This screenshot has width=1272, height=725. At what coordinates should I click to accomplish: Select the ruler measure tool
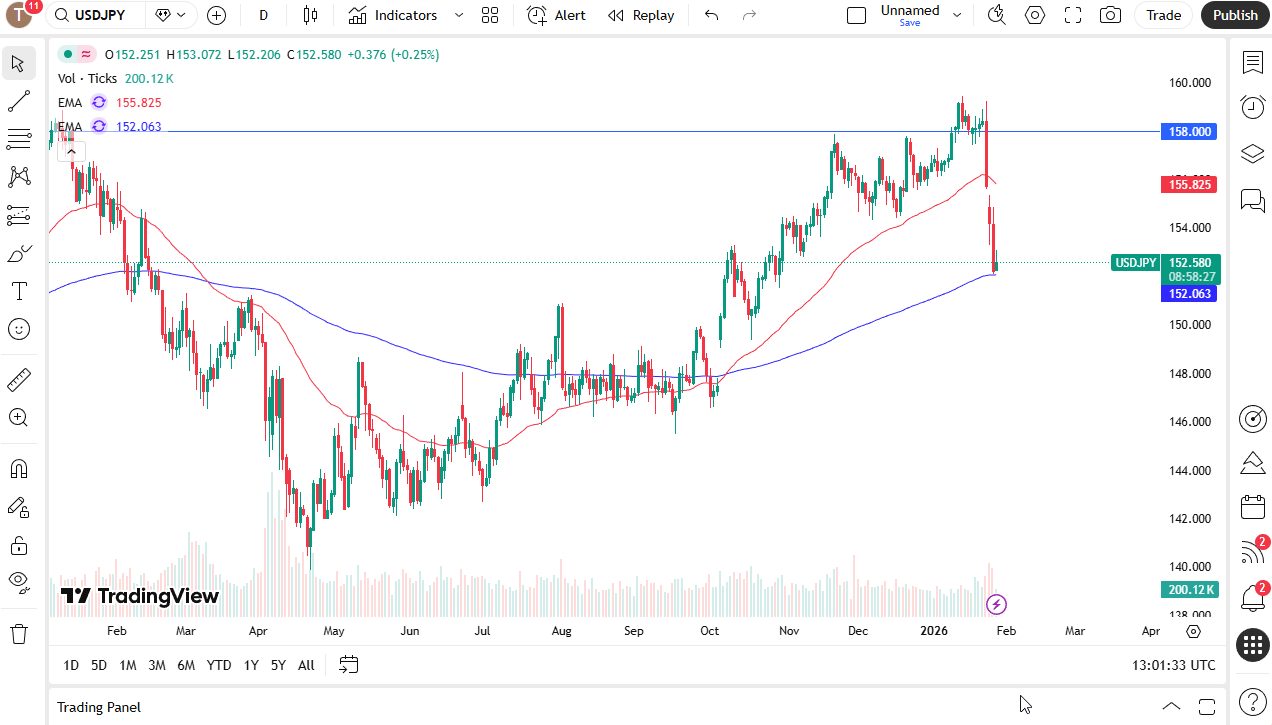coord(18,380)
